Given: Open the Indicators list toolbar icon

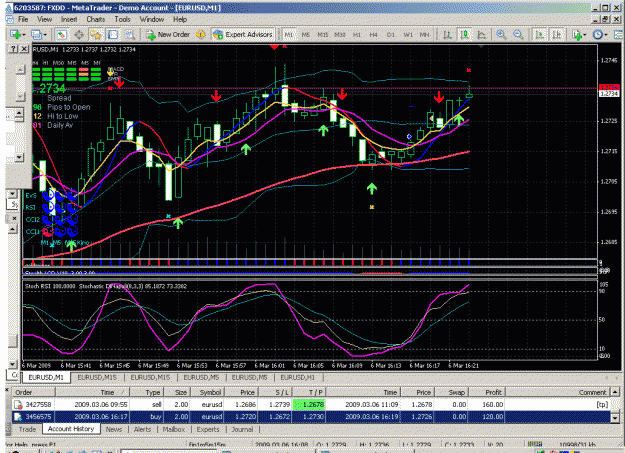Looking at the screenshot, I should click(577, 35).
